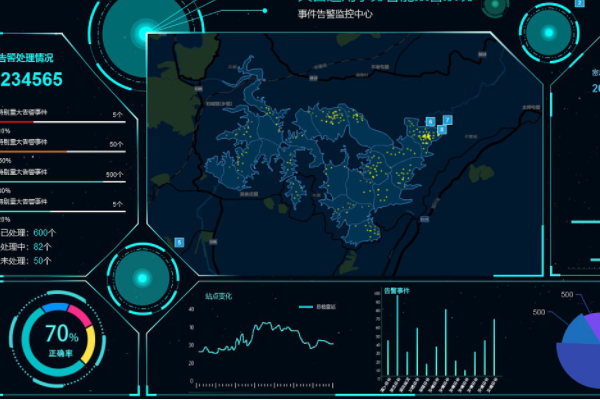Viewport: 600px width, 400px height.
Task: Click the 告警事件 chart title
Action: point(397,291)
